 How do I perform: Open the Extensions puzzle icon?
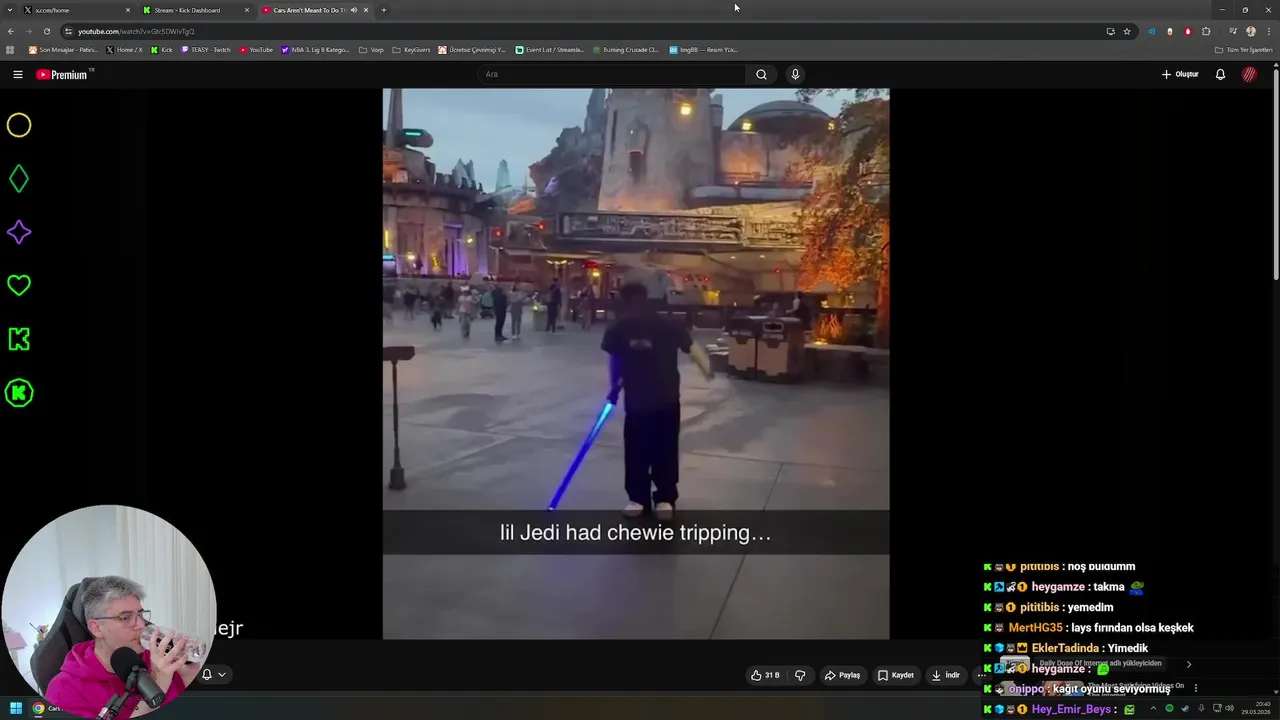pos(1206,31)
